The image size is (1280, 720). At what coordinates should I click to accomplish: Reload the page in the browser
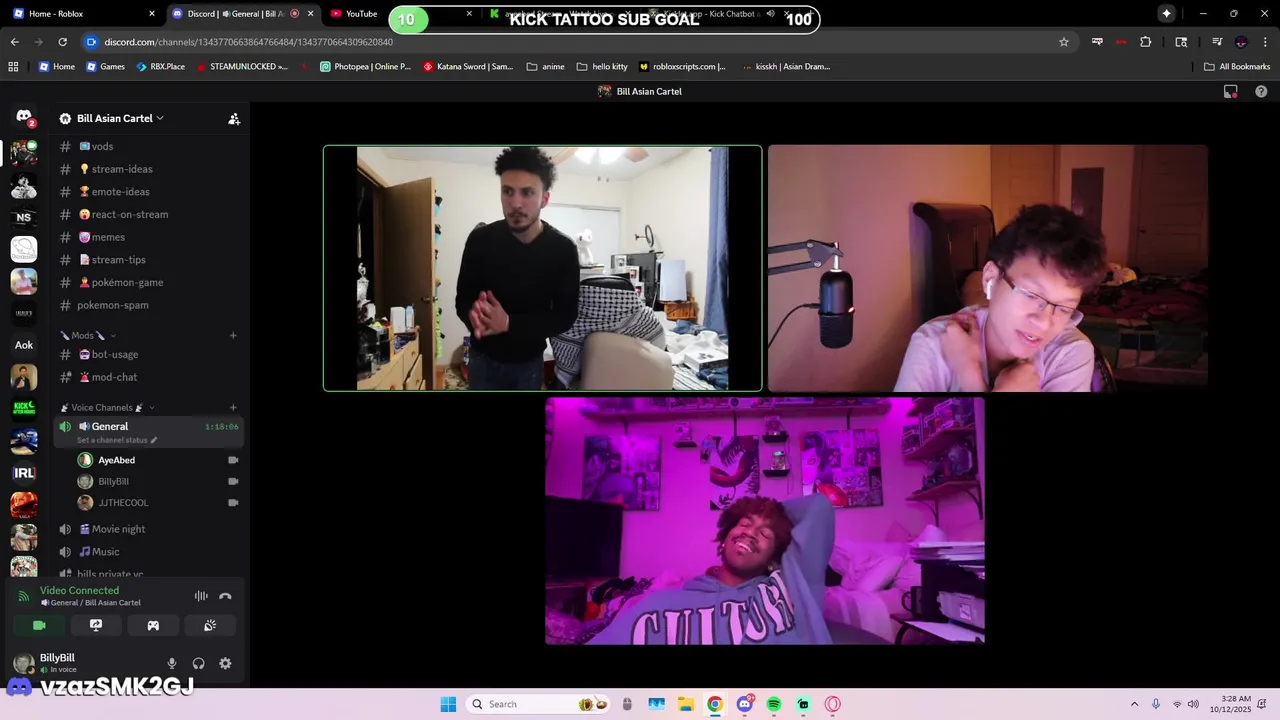tap(63, 42)
